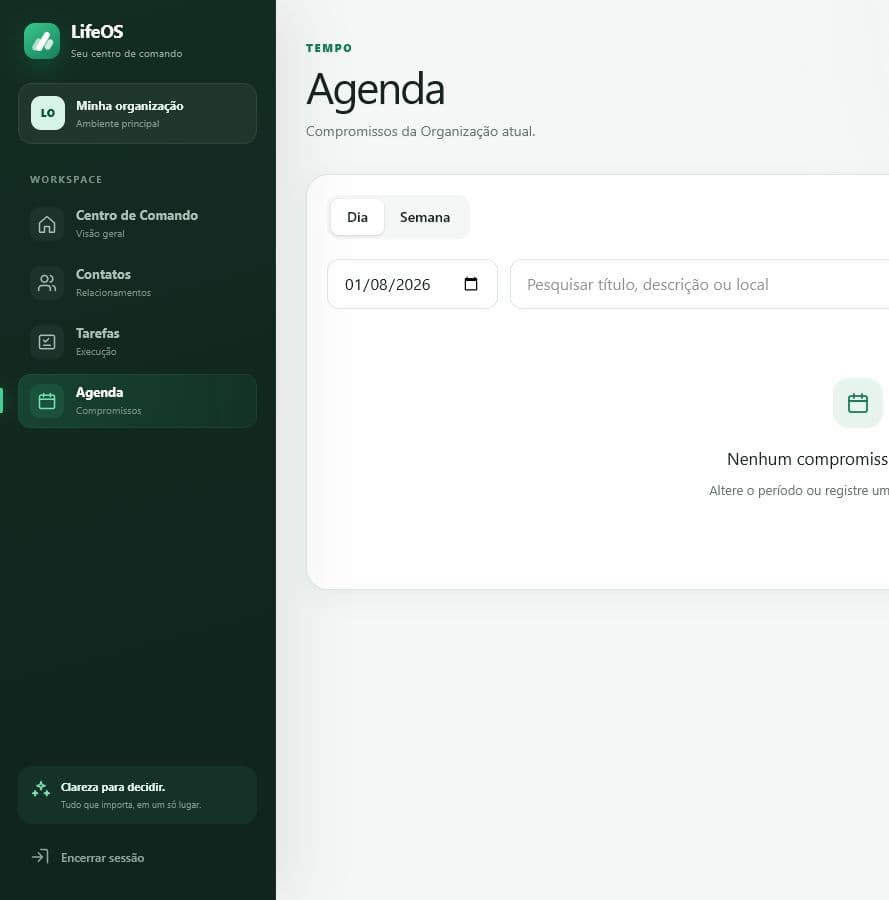Select the Agenda Compromissos sidebar item
Screen dimensions: 889x900
click(137, 401)
